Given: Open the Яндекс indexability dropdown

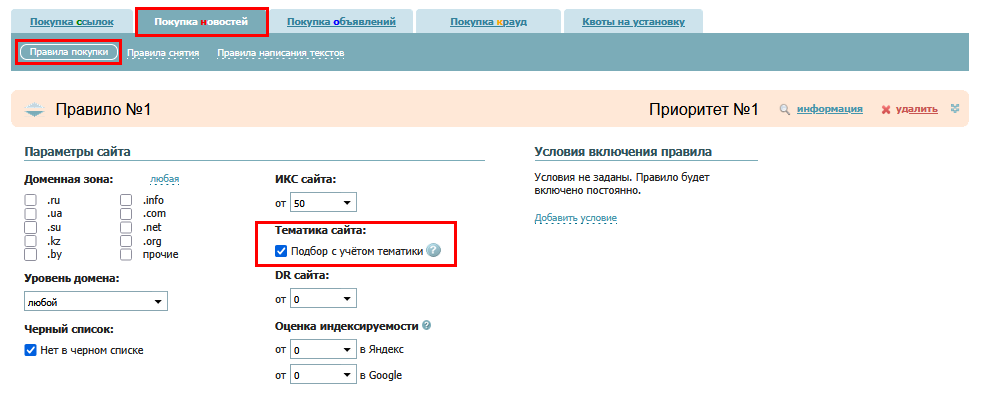Looking at the screenshot, I should (323, 349).
